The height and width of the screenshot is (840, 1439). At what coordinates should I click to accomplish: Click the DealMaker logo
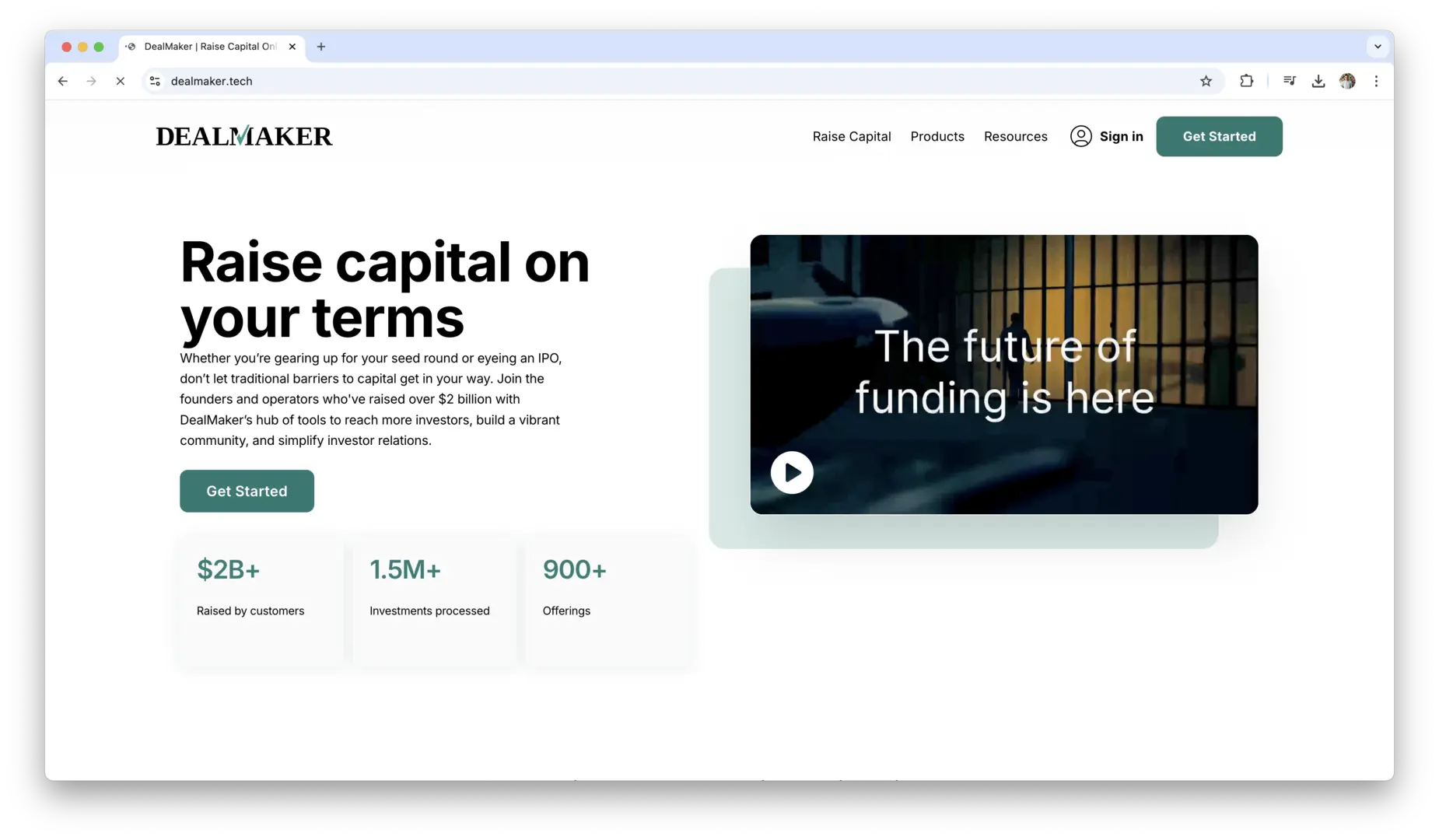click(x=243, y=136)
